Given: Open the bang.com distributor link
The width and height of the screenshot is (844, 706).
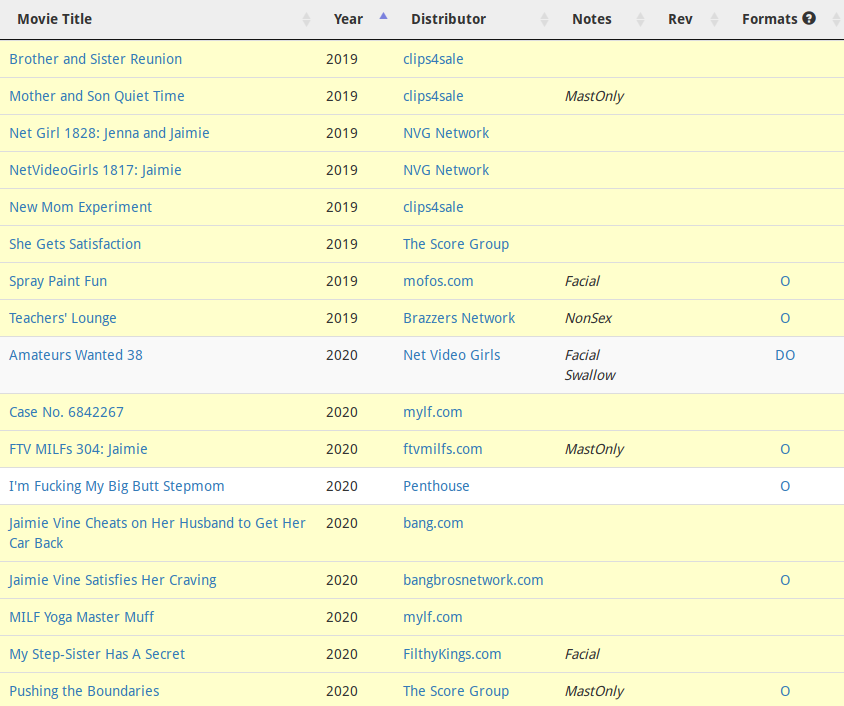Looking at the screenshot, I should coord(433,523).
